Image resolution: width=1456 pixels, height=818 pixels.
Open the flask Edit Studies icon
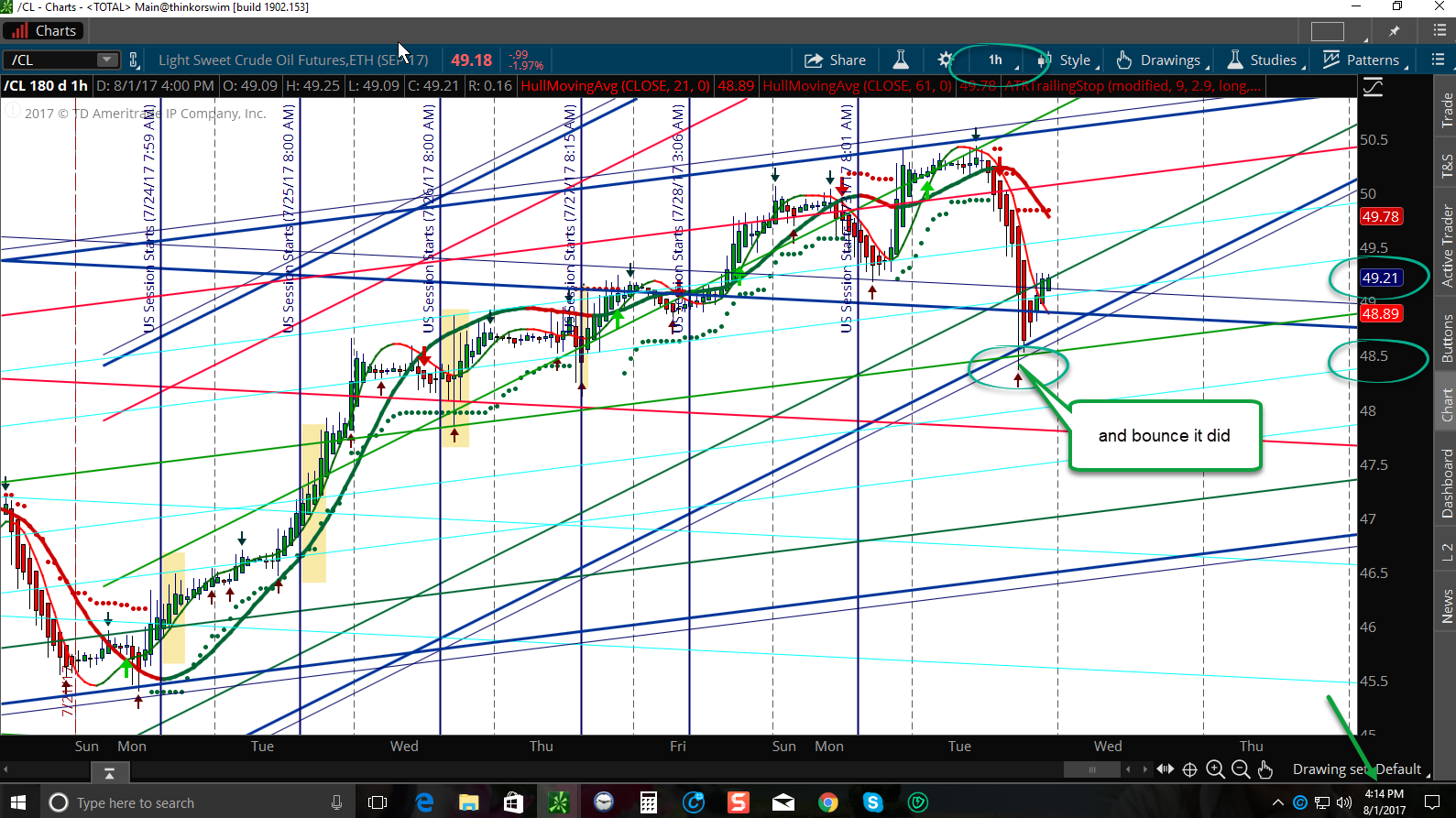point(901,60)
